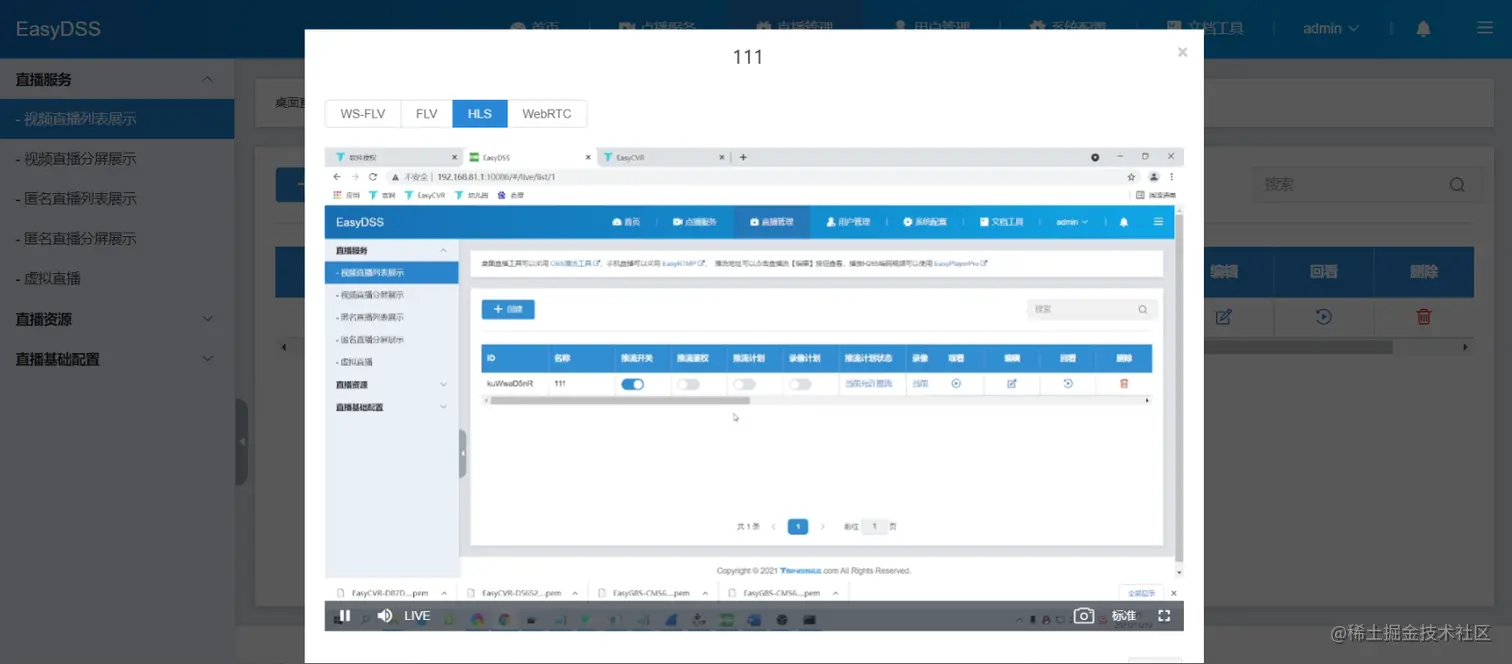
Task: Click the table scrollbar left arrow
Action: click(283, 347)
